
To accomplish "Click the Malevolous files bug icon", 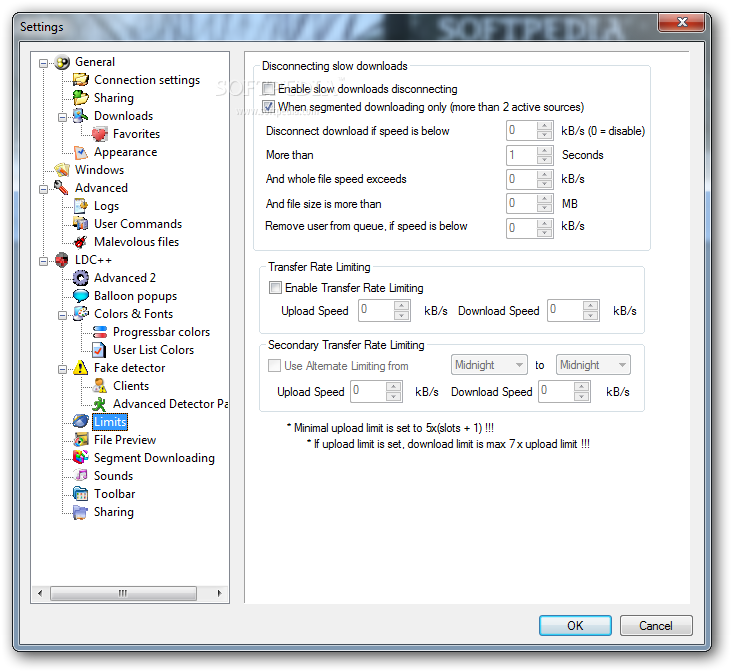I will (81, 242).
